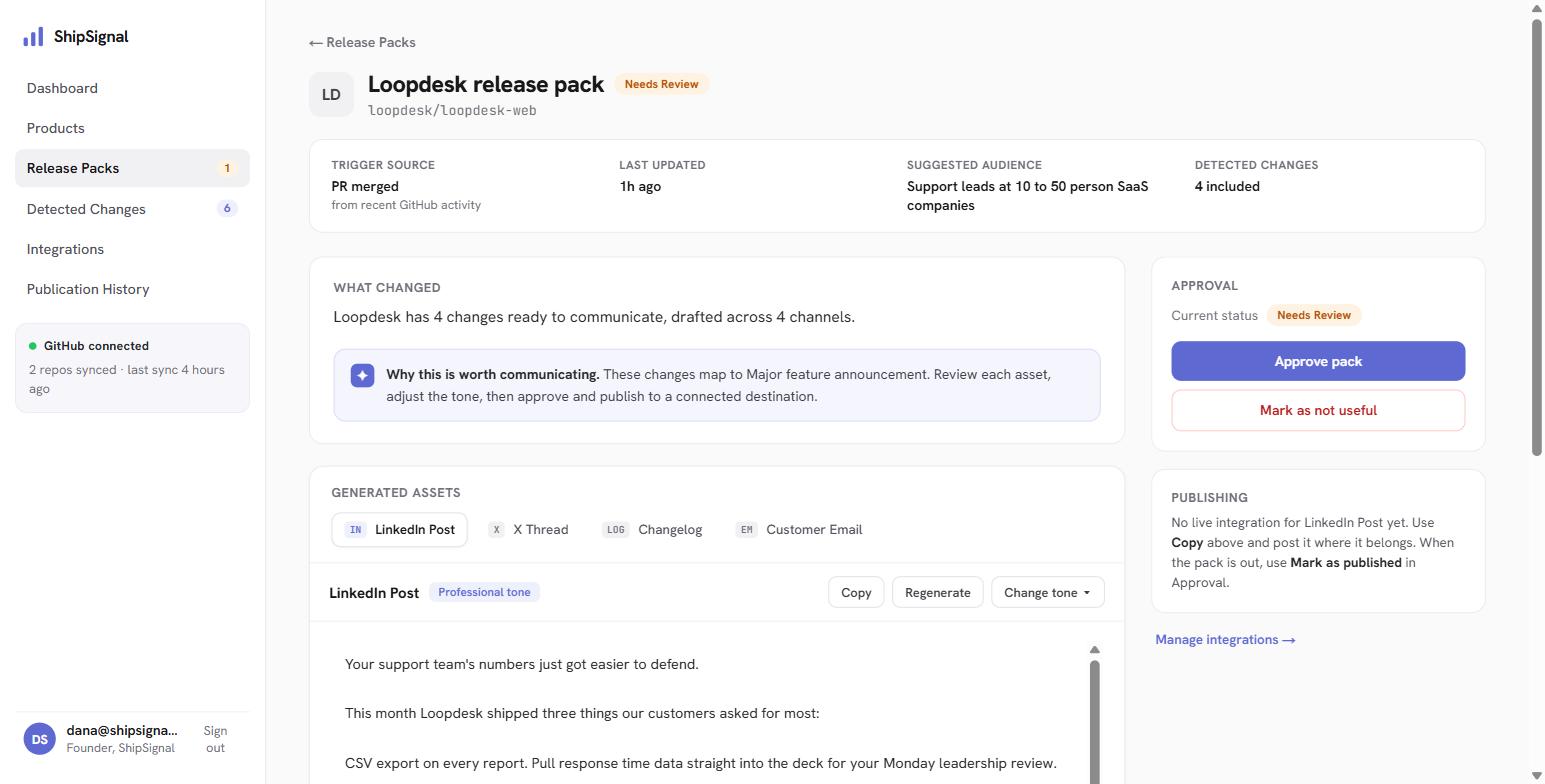Viewport: 1545px width, 784px height.
Task: Open the Change tone dropdown
Action: (x=1047, y=592)
